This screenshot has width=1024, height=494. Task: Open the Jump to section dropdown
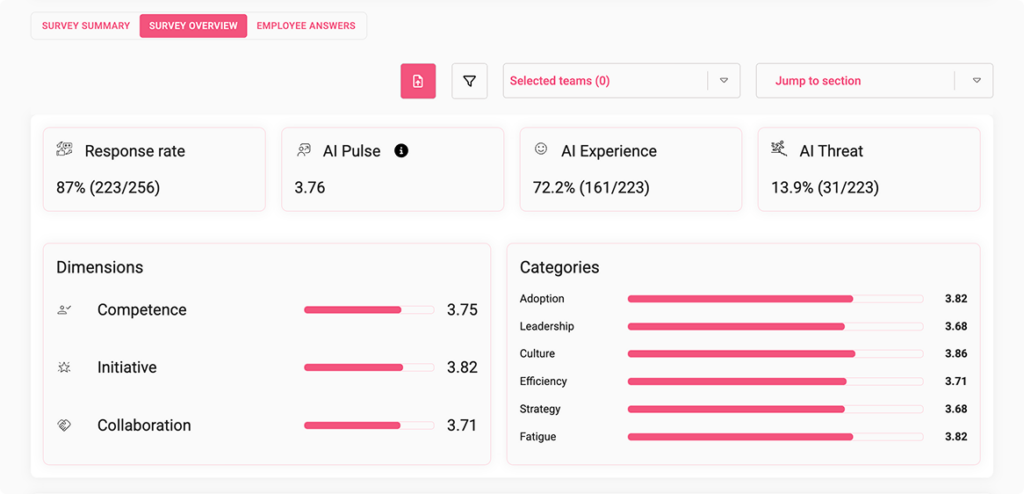pyautogui.click(x=874, y=81)
